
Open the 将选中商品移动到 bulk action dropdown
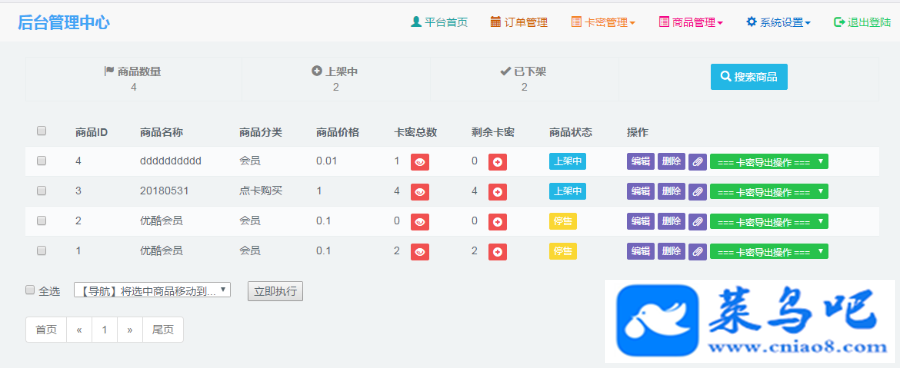tap(152, 290)
